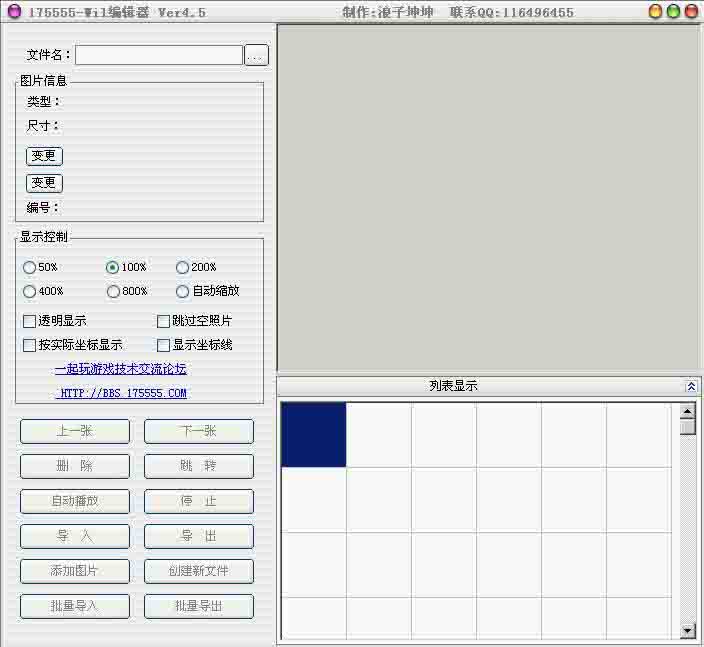Visit the HTTP://BBS.175555.COM link

[121, 393]
